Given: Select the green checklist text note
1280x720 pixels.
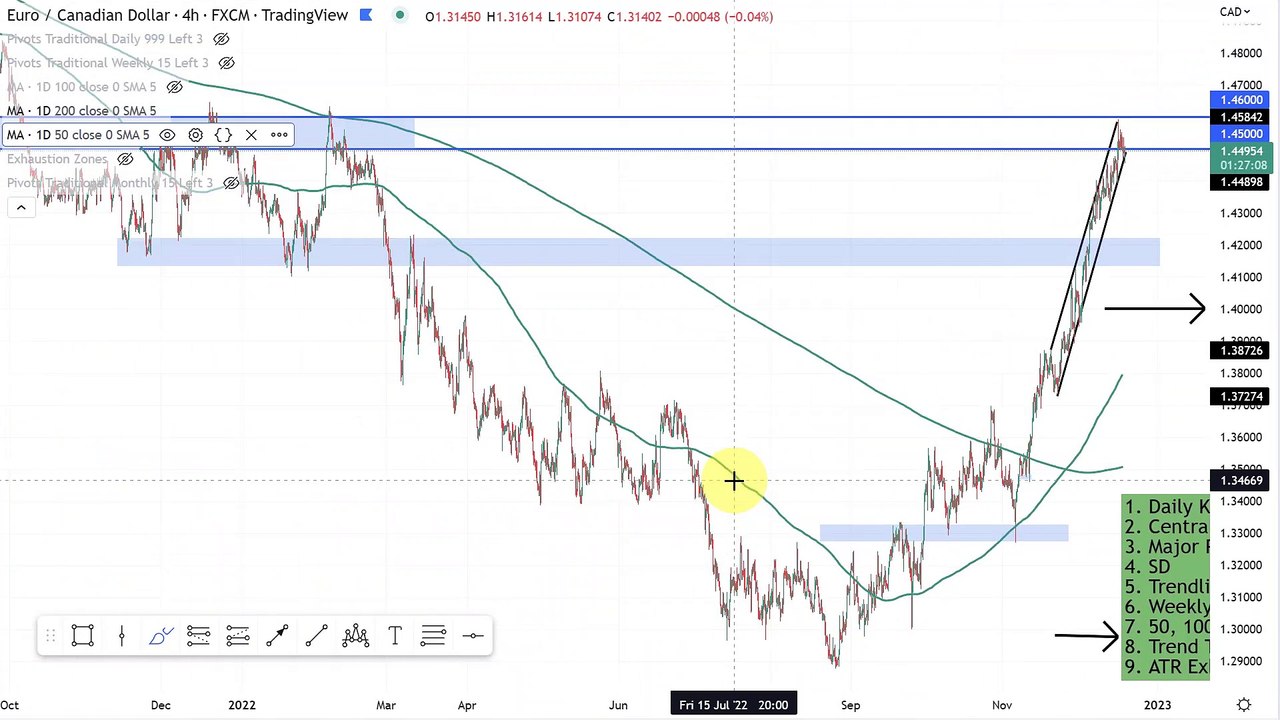Looking at the screenshot, I should (x=1165, y=587).
